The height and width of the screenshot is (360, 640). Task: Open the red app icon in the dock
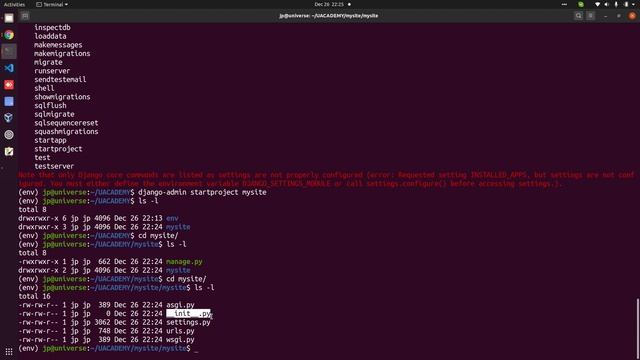click(x=9, y=85)
